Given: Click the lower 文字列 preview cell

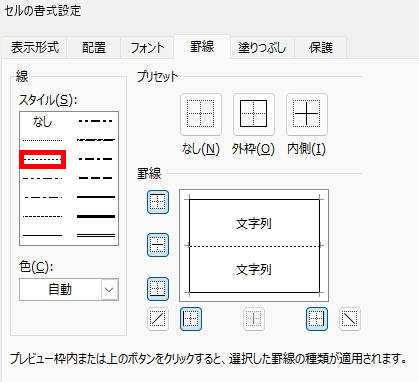Looking at the screenshot, I should pos(254,270).
